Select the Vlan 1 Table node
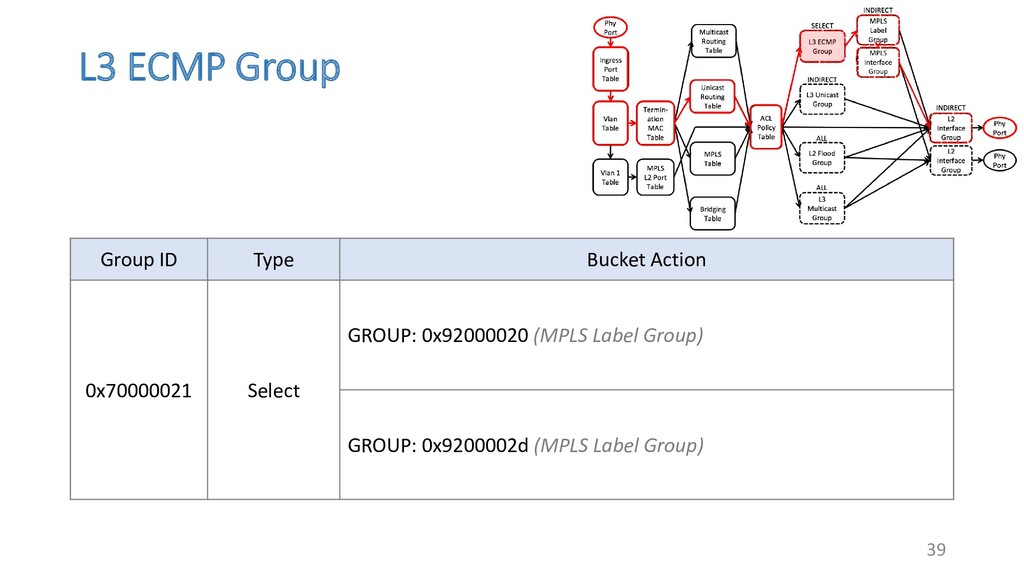1024x576 pixels. 610,177
